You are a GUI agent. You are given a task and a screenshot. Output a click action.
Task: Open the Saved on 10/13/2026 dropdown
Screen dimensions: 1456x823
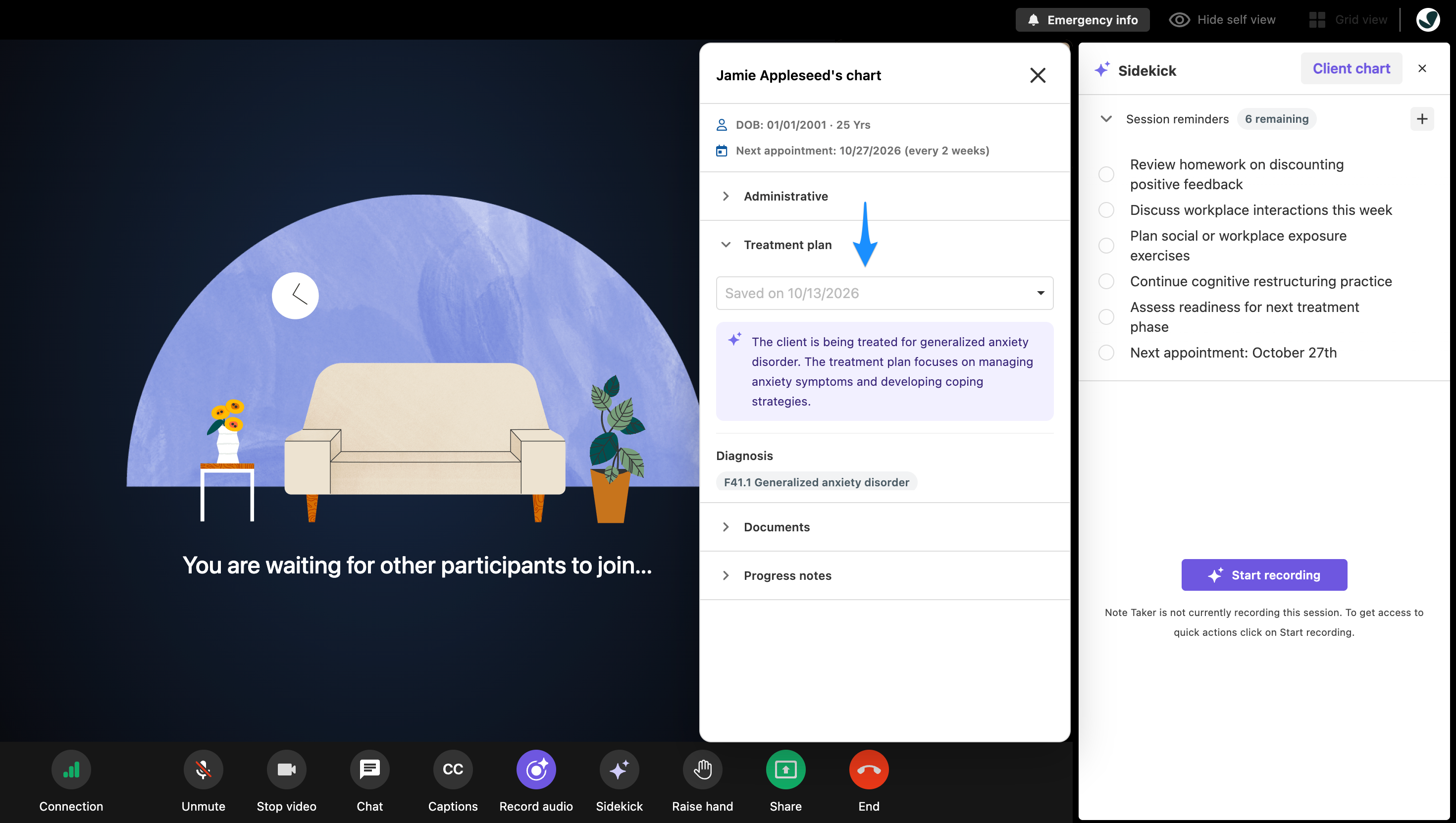(884, 293)
